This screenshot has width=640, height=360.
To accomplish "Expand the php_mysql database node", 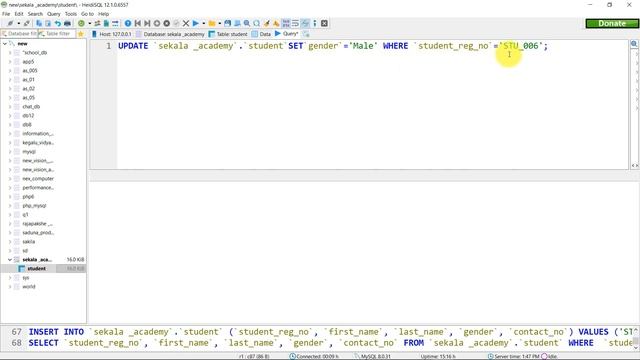I will [x=10, y=206].
